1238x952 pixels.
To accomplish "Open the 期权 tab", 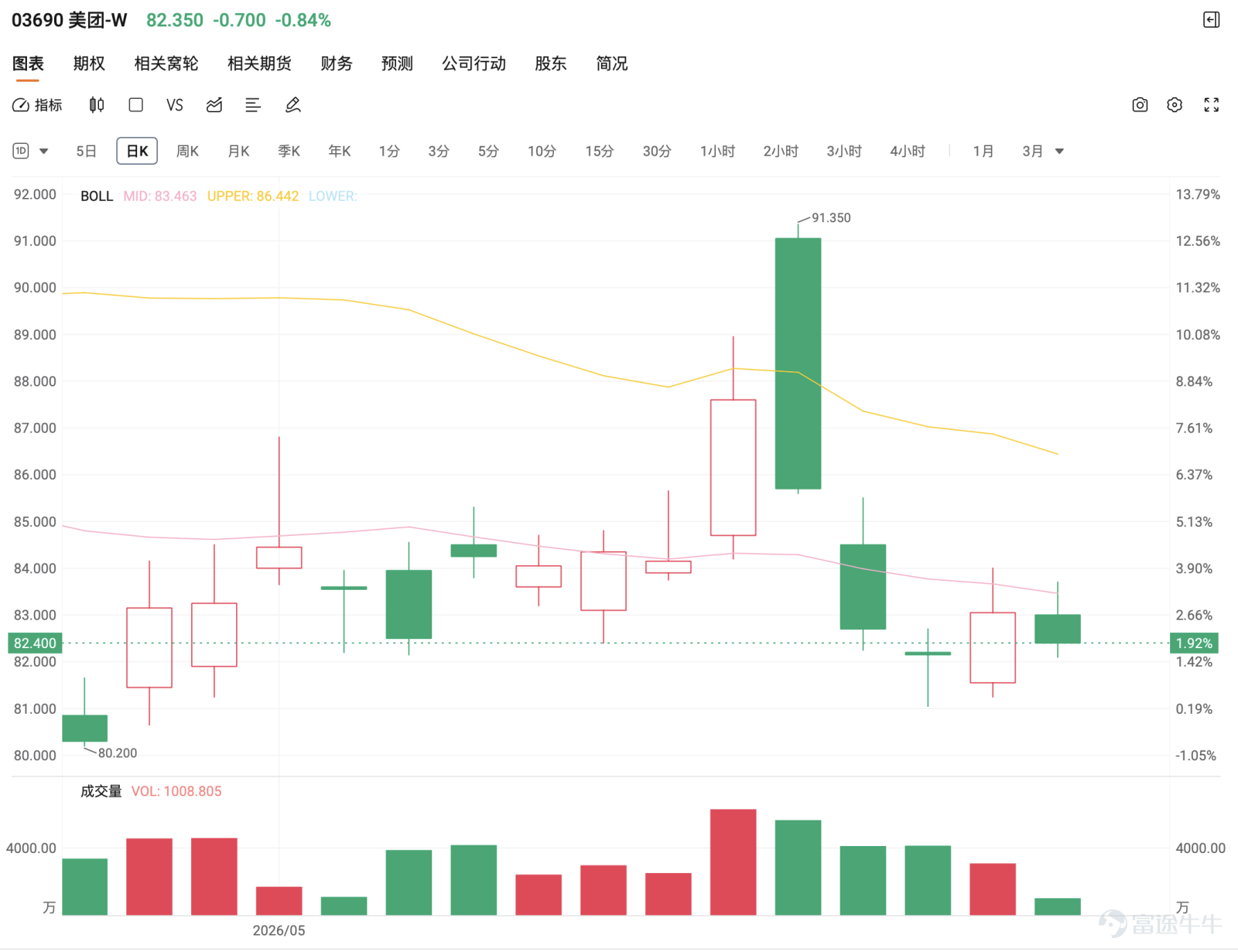I will 89,63.
